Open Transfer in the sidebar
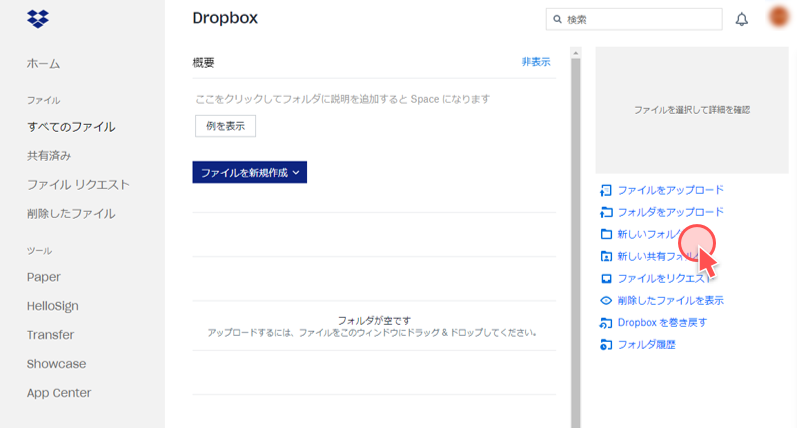 [x=50, y=335]
